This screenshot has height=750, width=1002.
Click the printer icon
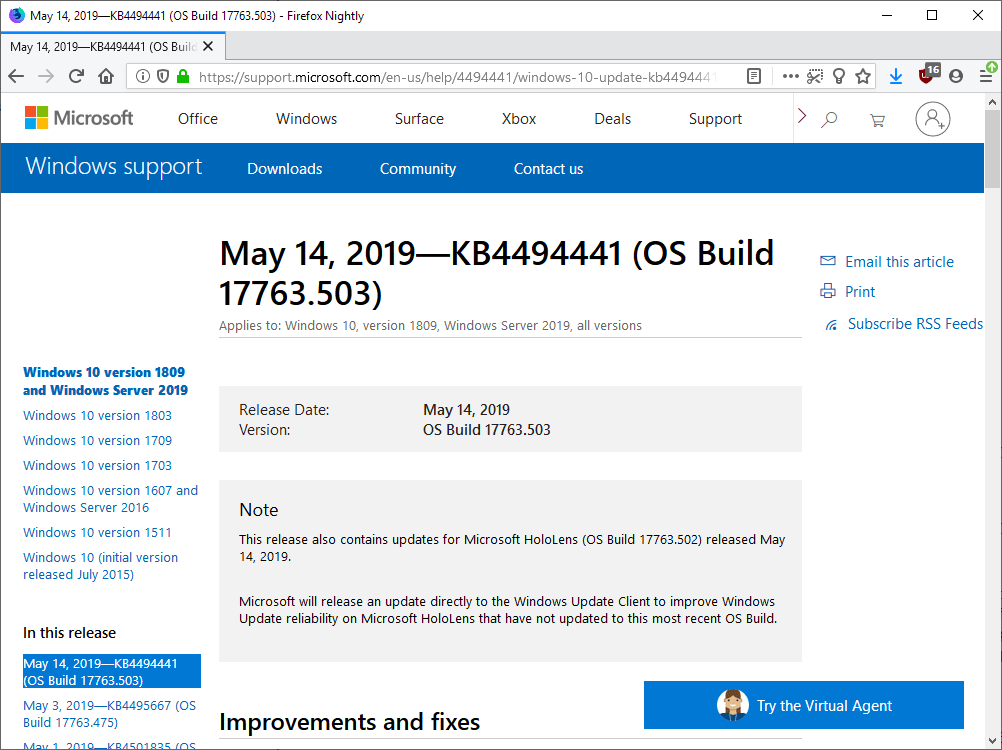828,291
